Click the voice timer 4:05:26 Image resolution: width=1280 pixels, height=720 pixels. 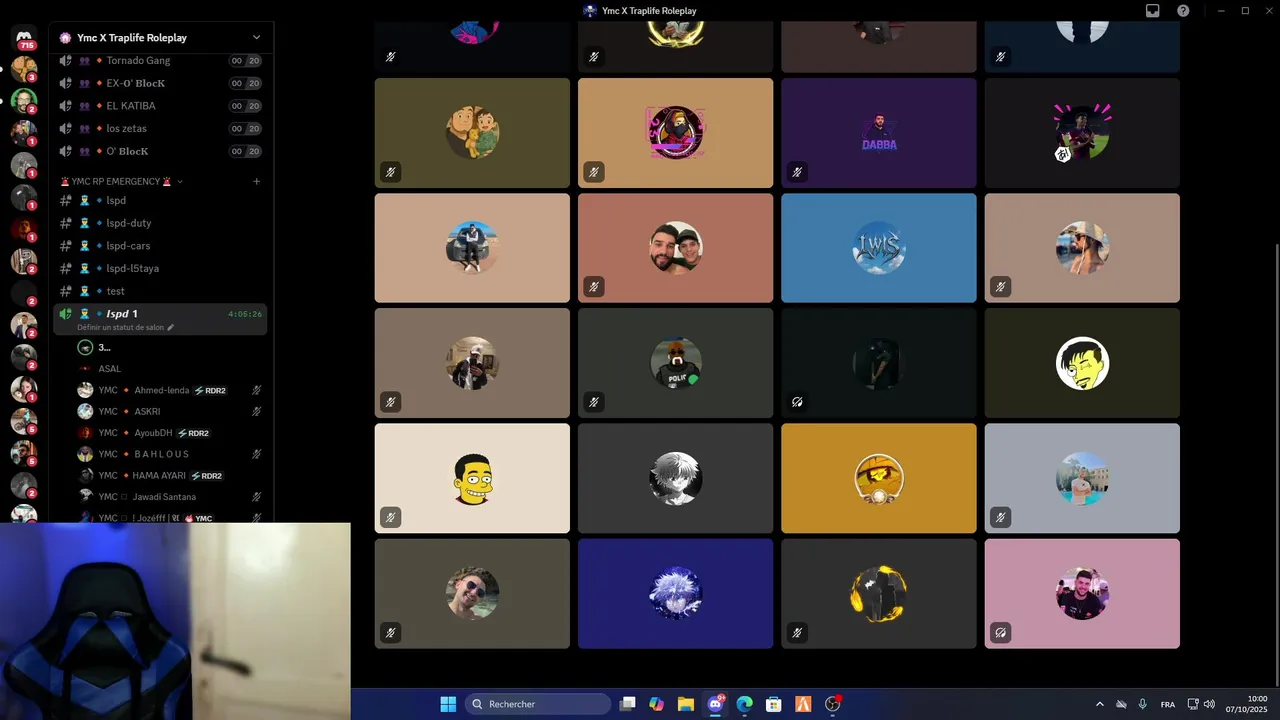click(245, 314)
